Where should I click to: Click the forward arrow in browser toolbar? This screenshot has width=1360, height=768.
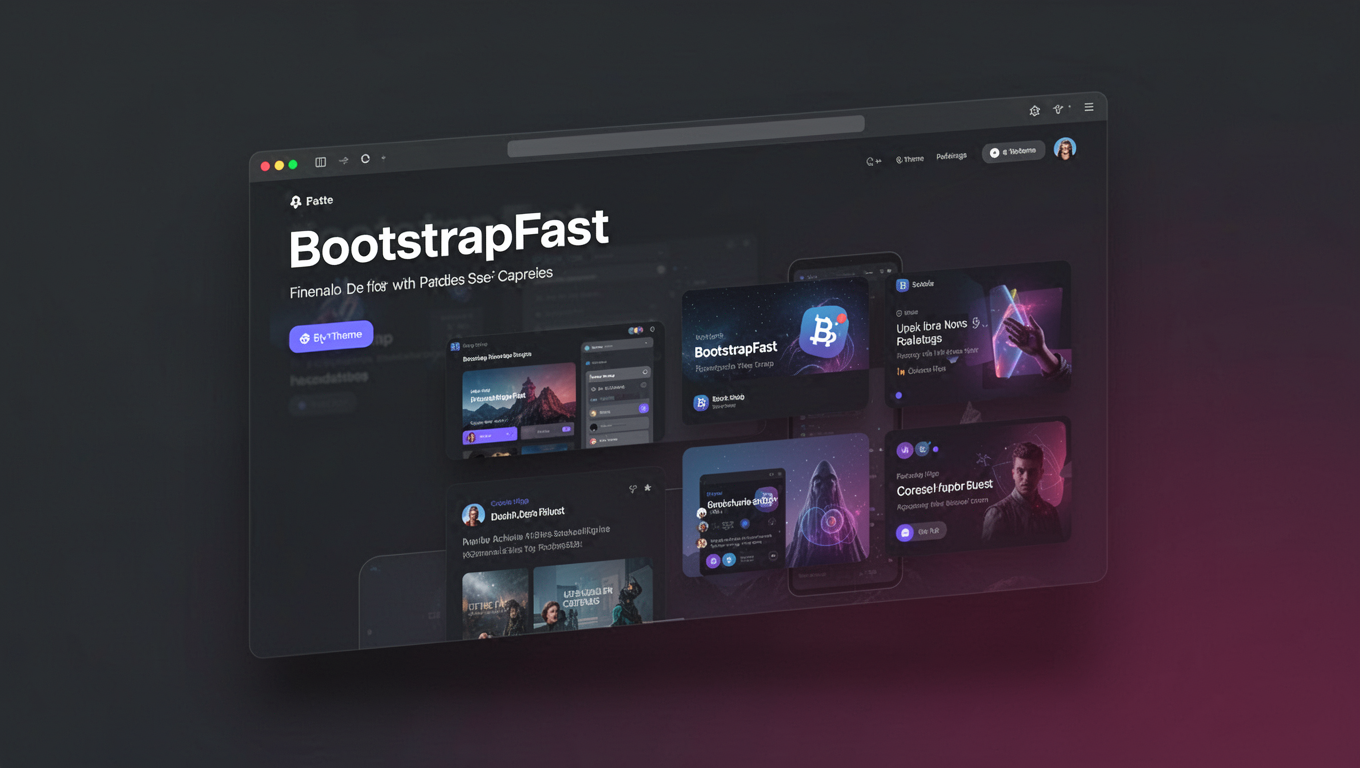click(344, 160)
